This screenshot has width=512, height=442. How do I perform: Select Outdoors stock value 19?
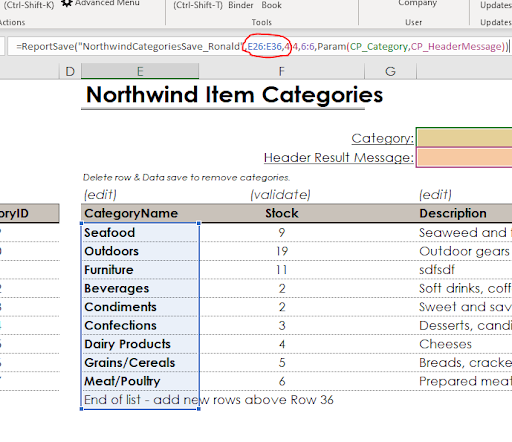282,251
